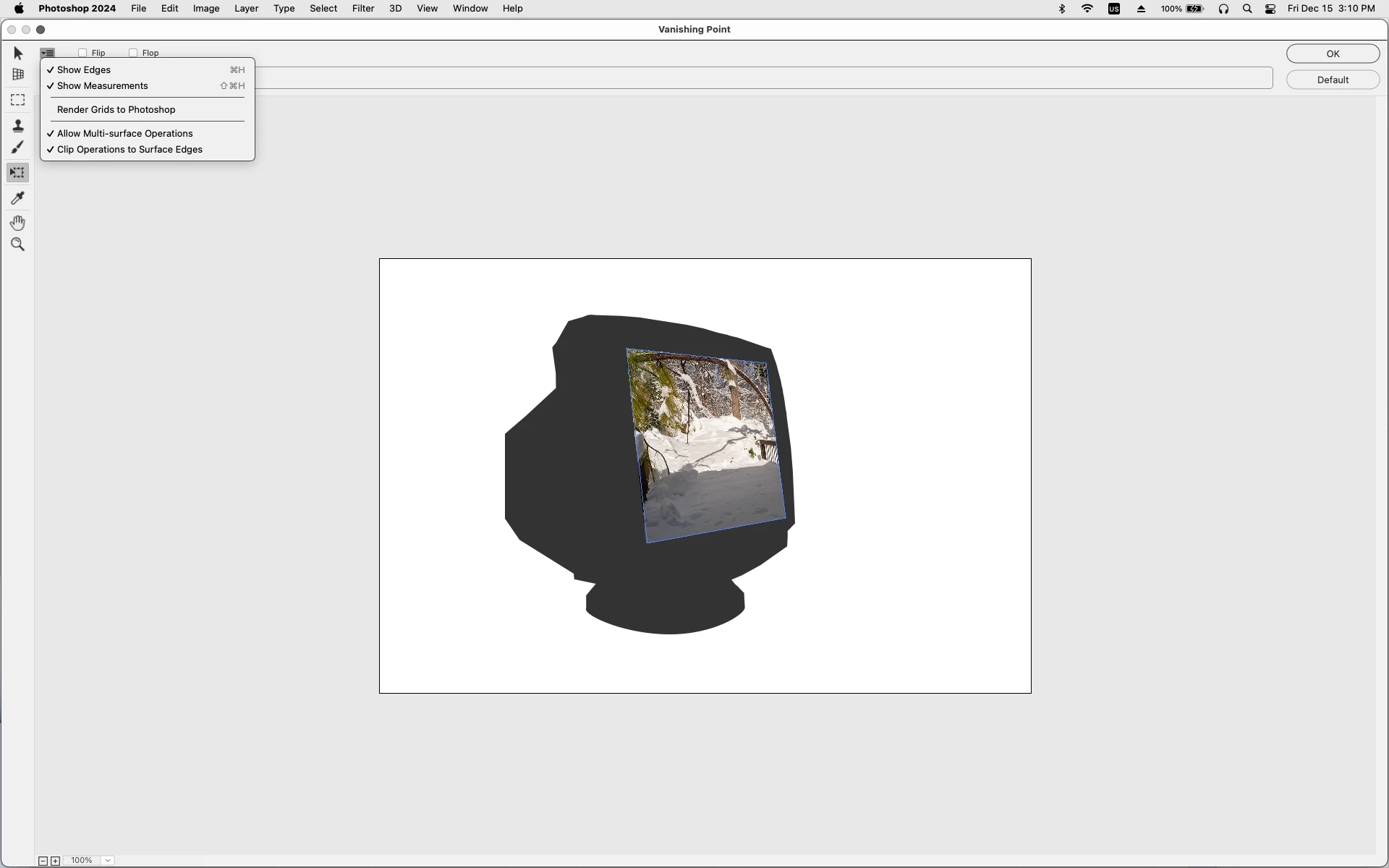Select the Transform tool
This screenshot has width=1389, height=868.
18,173
